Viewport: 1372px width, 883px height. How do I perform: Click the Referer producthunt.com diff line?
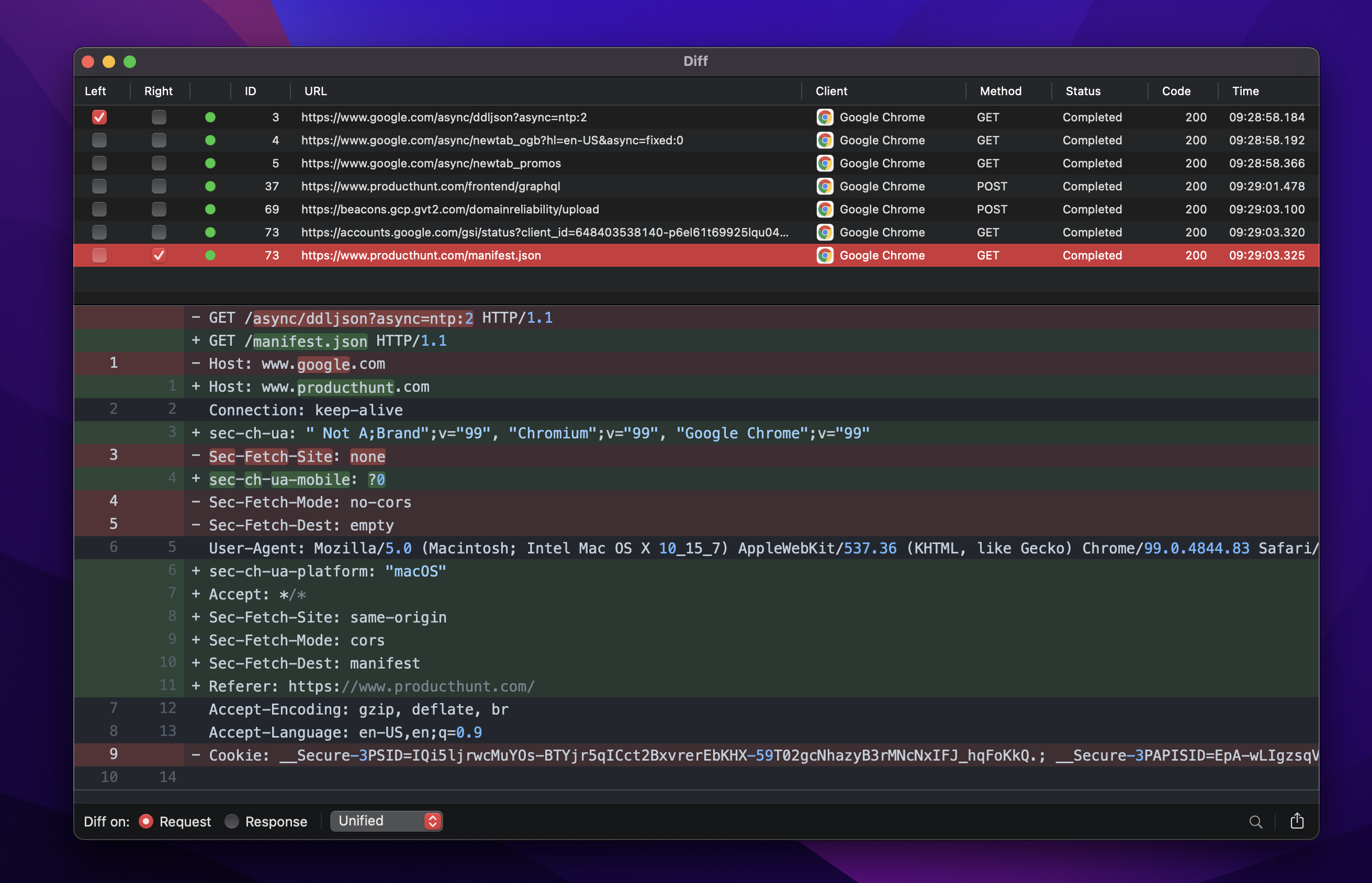696,686
